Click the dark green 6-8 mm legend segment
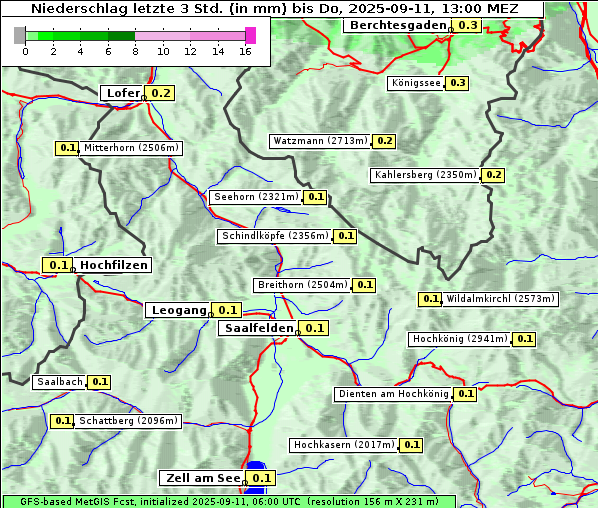 tap(121, 36)
